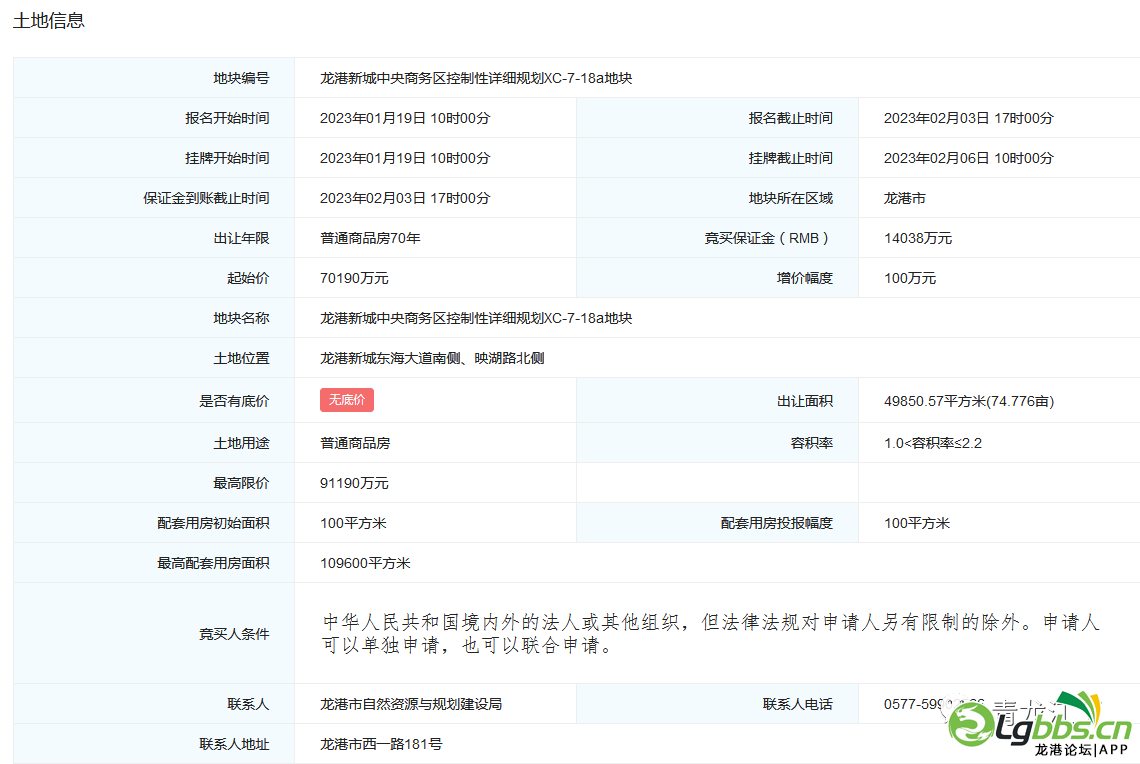
Task: Click the 地块所在区域 label
Action: tap(791, 198)
